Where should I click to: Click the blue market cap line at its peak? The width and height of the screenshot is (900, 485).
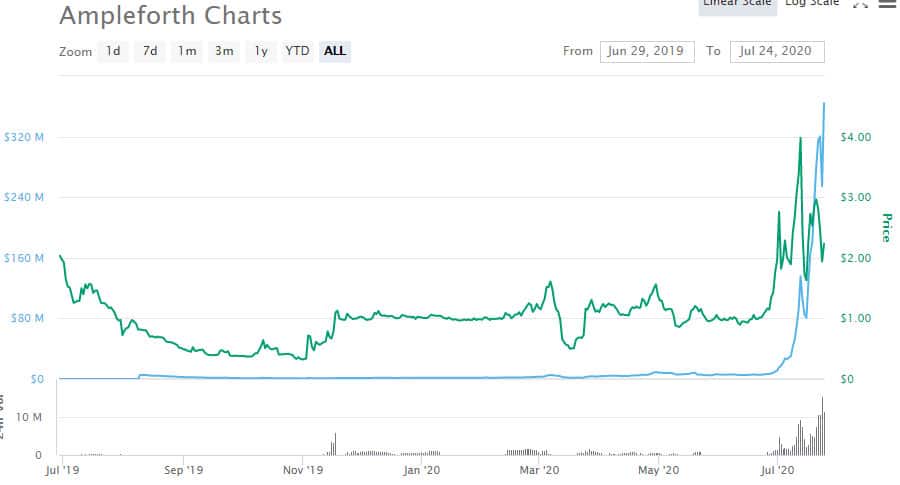[823, 103]
